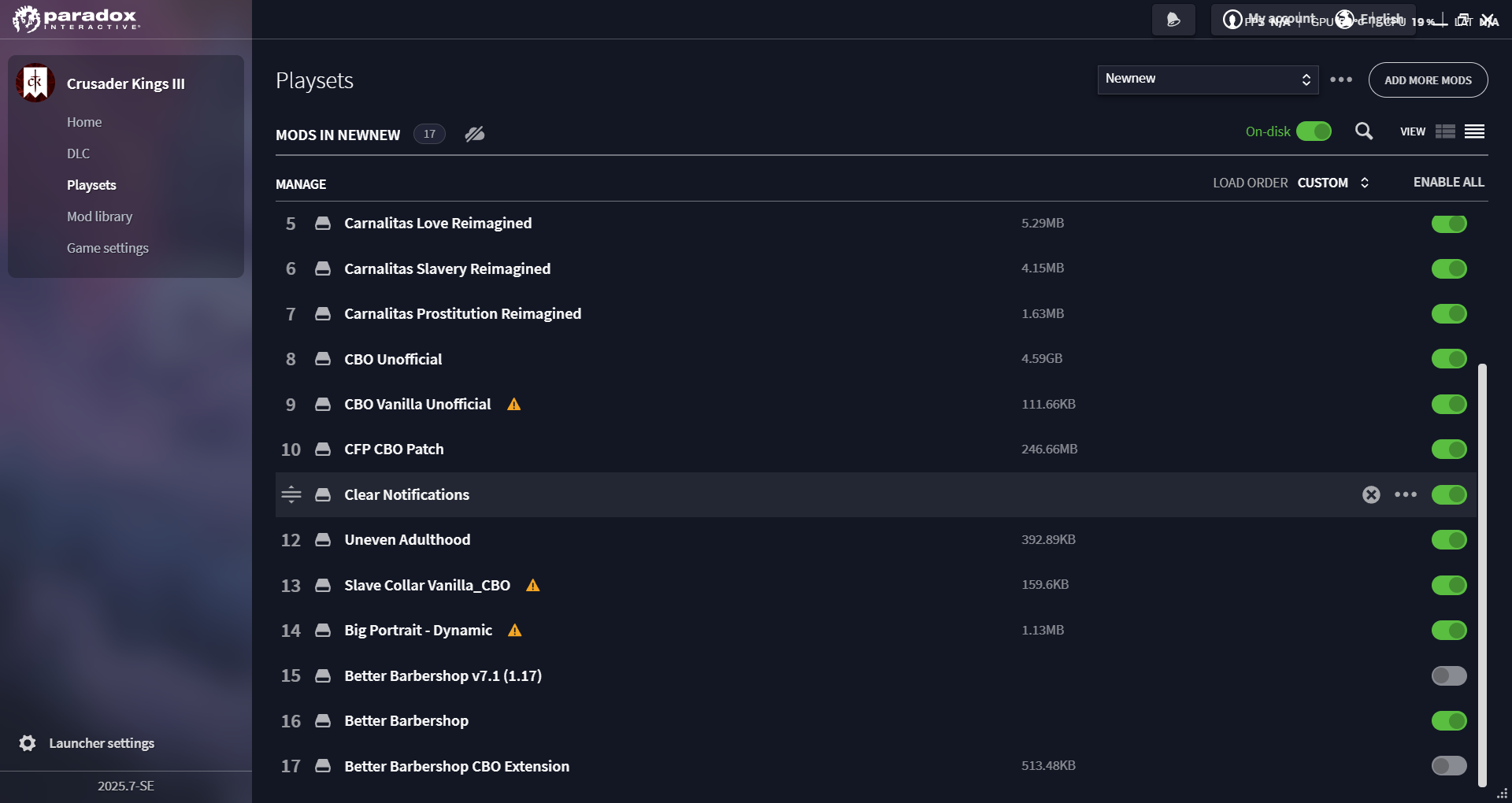Click the drive icon beside Slave Collar Vanilla_CBO
1512x803 pixels.
[323, 586]
